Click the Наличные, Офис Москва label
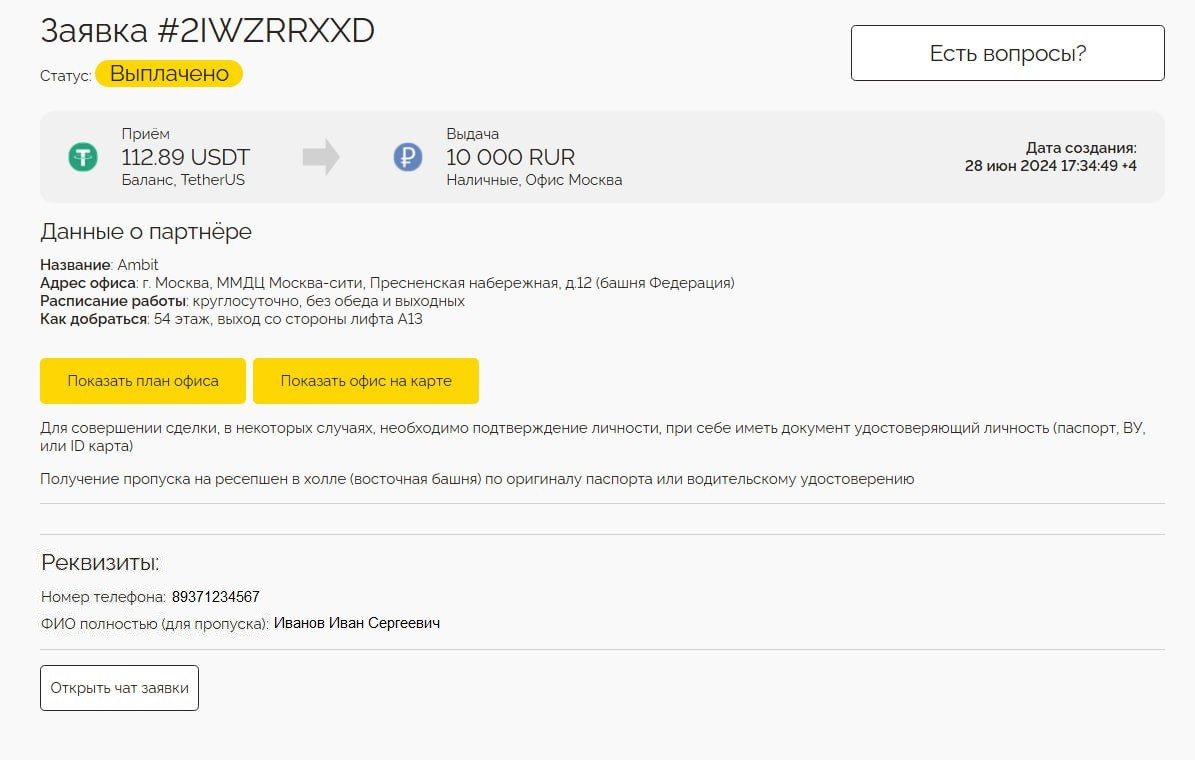Screen dimensions: 1195x760 (534, 180)
